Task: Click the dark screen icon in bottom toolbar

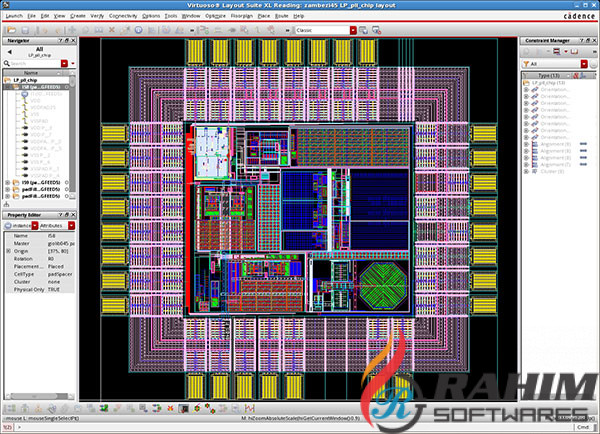Action: tap(184, 409)
